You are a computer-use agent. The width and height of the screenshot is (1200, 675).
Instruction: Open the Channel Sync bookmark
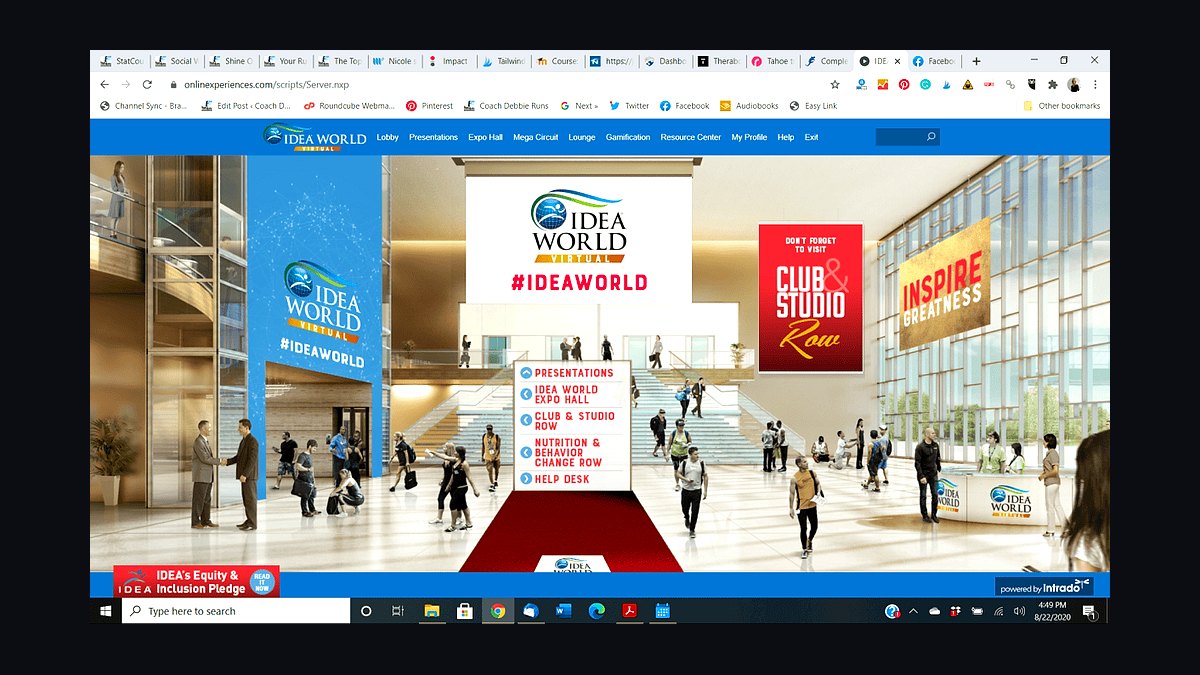pos(143,106)
